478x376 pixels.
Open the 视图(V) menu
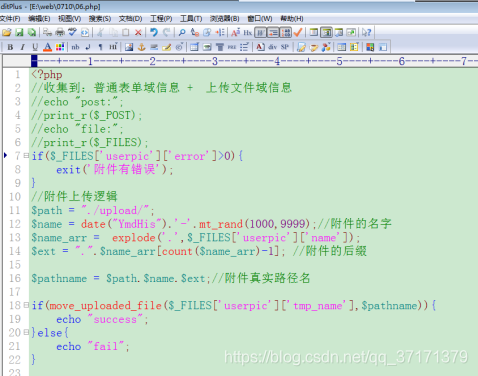[x=69, y=19]
